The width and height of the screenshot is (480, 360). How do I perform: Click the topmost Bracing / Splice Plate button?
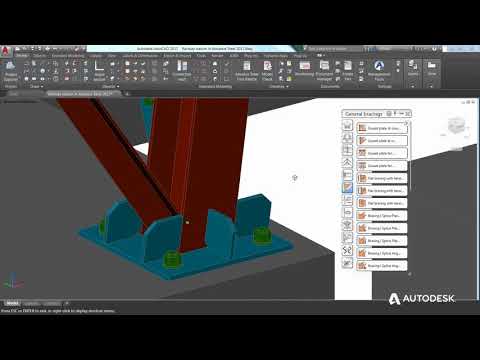tap(382, 216)
